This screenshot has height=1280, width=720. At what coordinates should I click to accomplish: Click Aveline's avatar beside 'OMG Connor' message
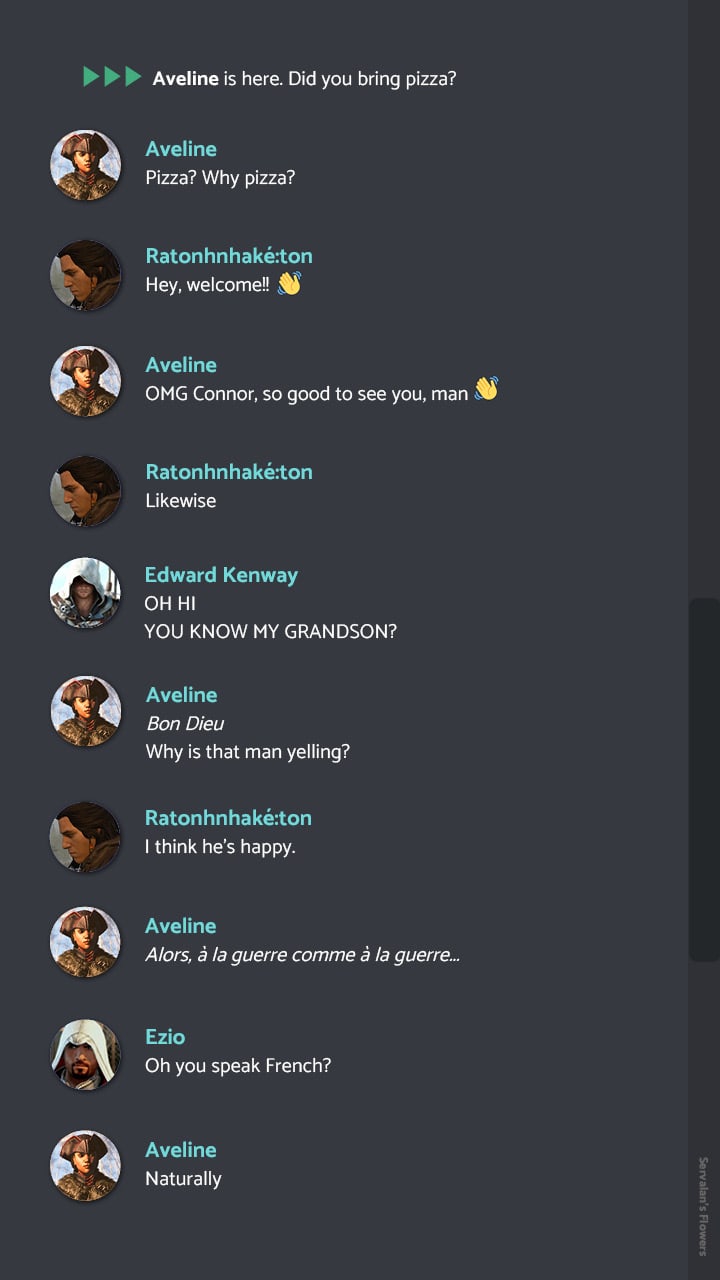tap(86, 381)
